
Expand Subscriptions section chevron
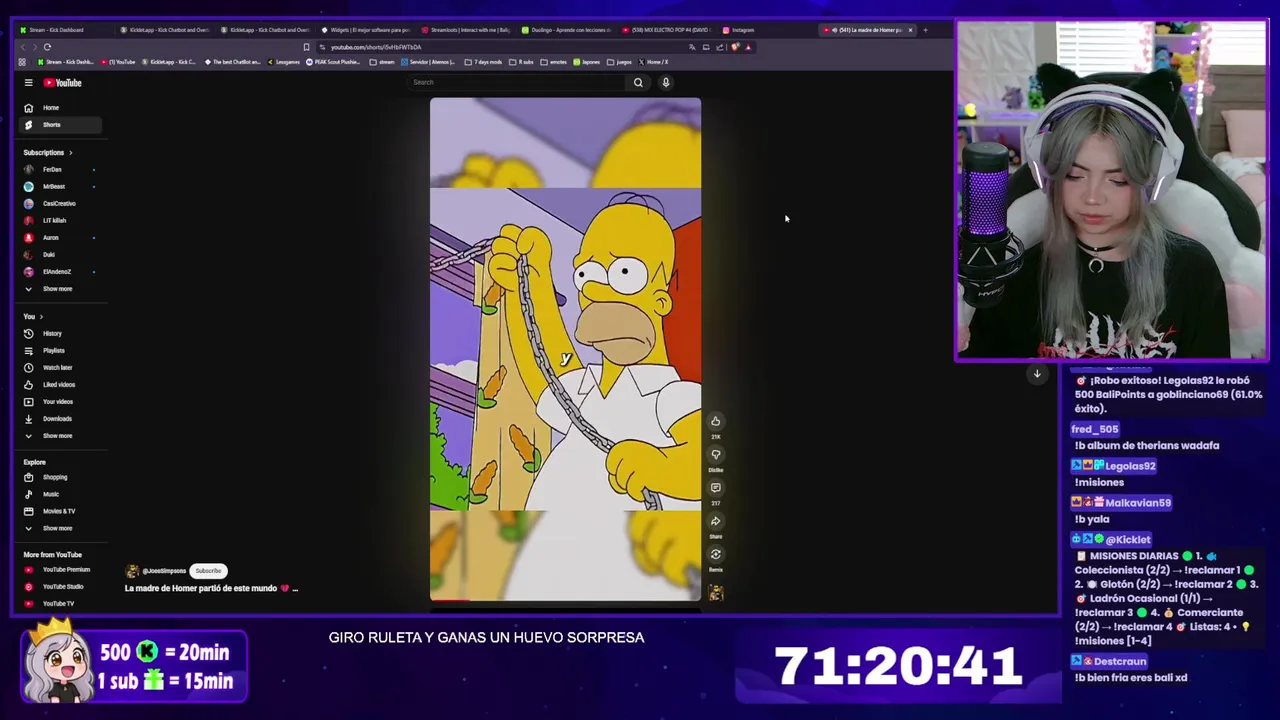[71, 152]
